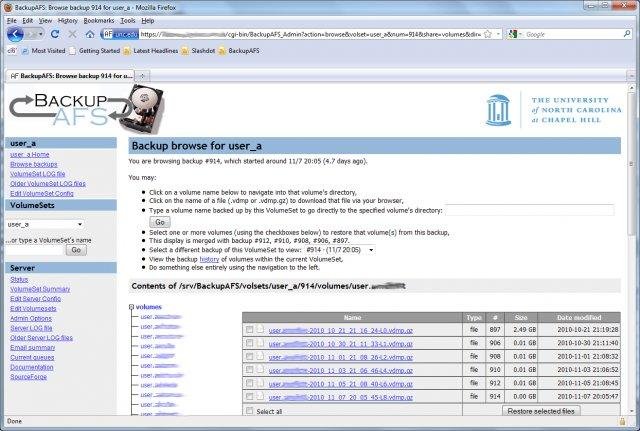This screenshot has width=640, height=431.
Task: Open the Most Visited bookmark folder
Action: coord(43,51)
